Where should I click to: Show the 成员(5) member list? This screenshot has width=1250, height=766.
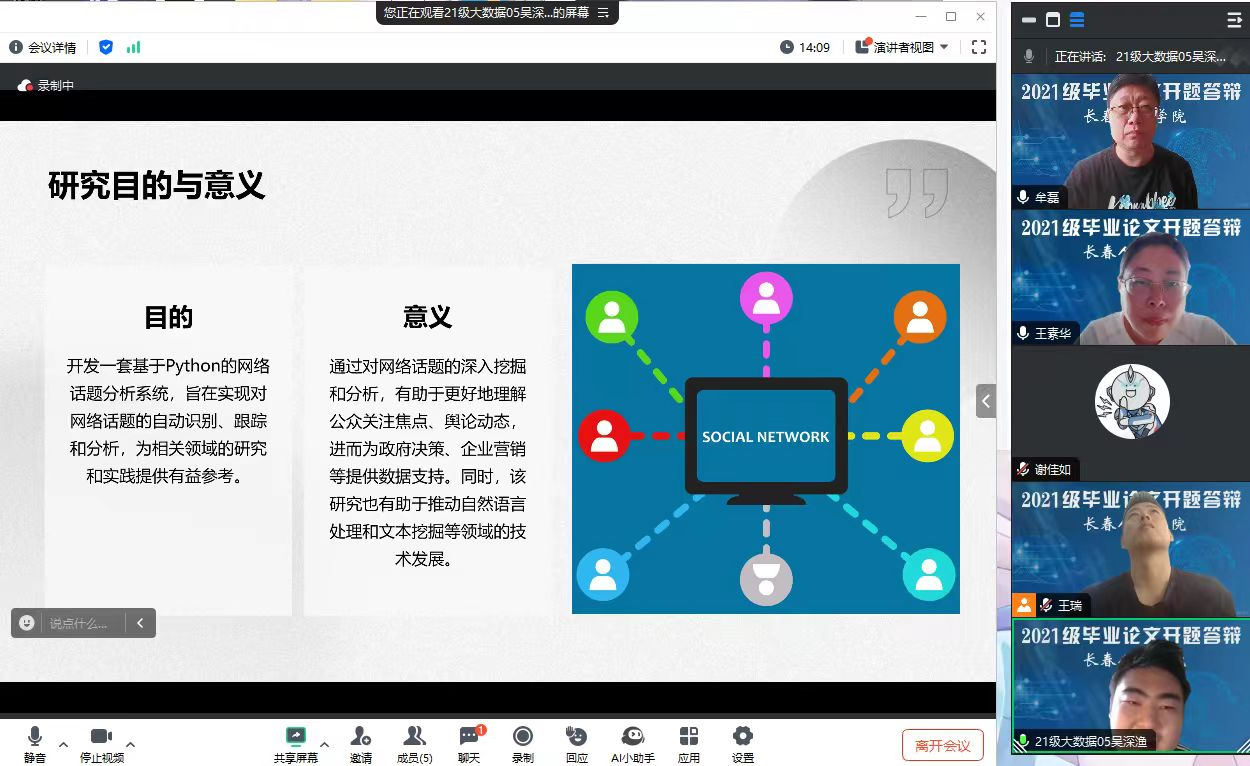pyautogui.click(x=415, y=745)
